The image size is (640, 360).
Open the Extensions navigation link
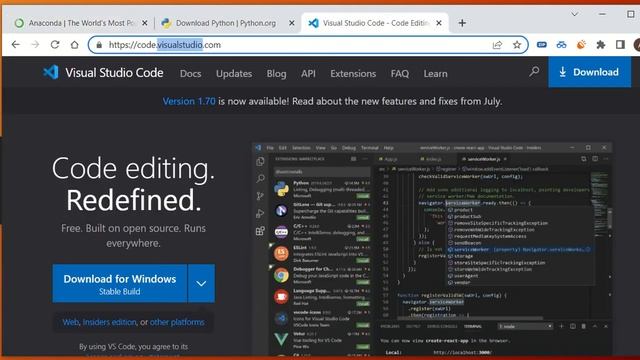353,73
